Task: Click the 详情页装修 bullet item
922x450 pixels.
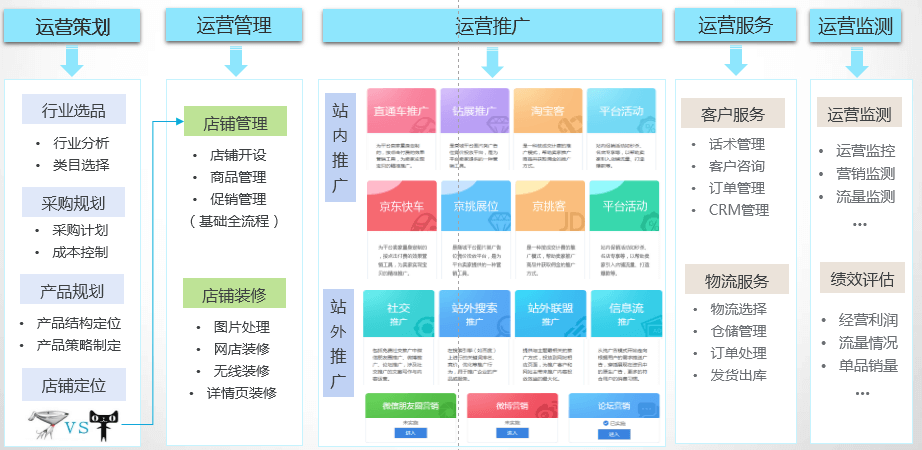Action: click(x=242, y=393)
